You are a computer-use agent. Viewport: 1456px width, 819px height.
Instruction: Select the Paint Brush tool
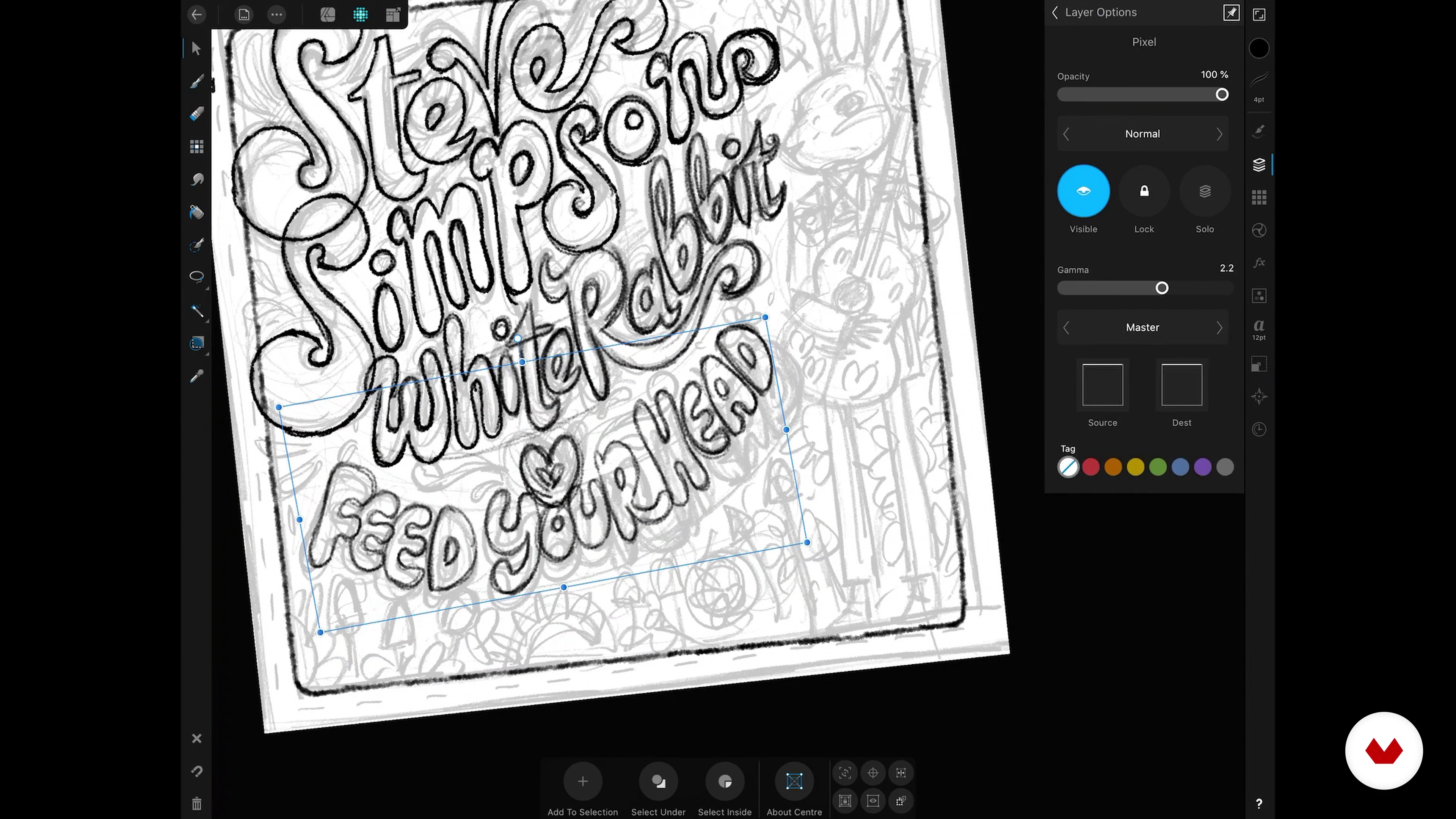click(196, 82)
